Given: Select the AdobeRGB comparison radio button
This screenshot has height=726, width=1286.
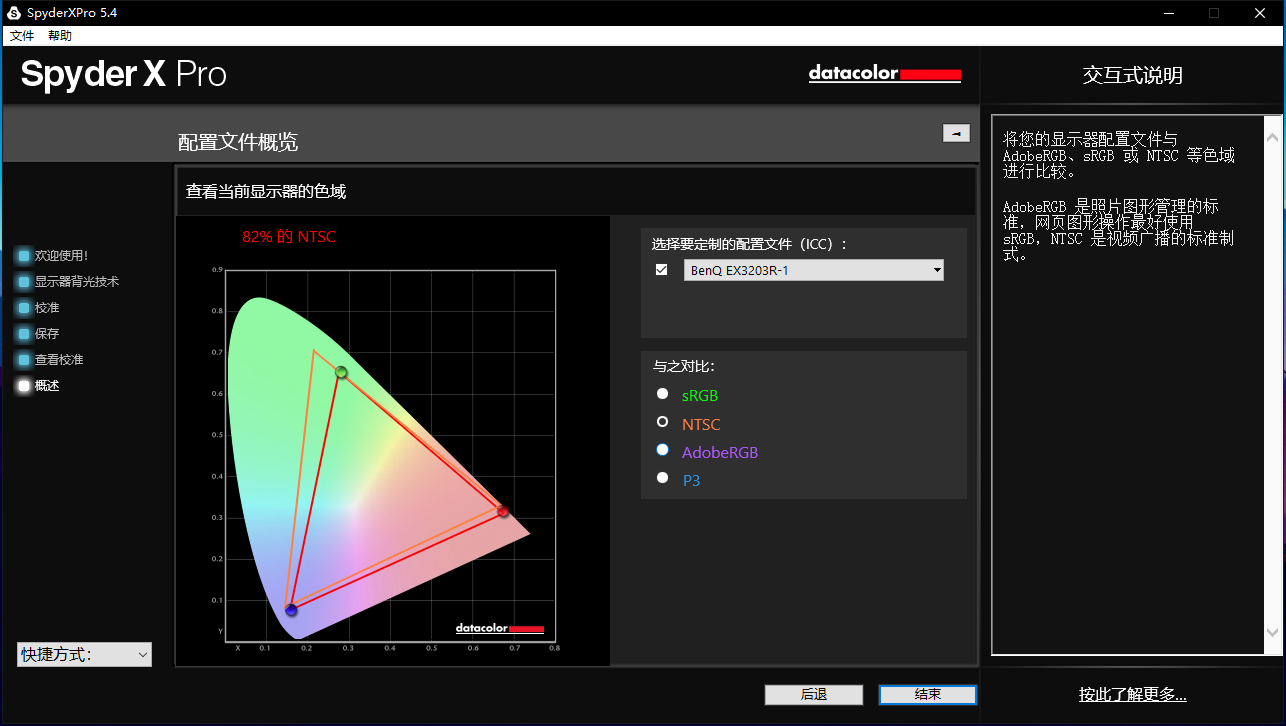Looking at the screenshot, I should point(662,450).
